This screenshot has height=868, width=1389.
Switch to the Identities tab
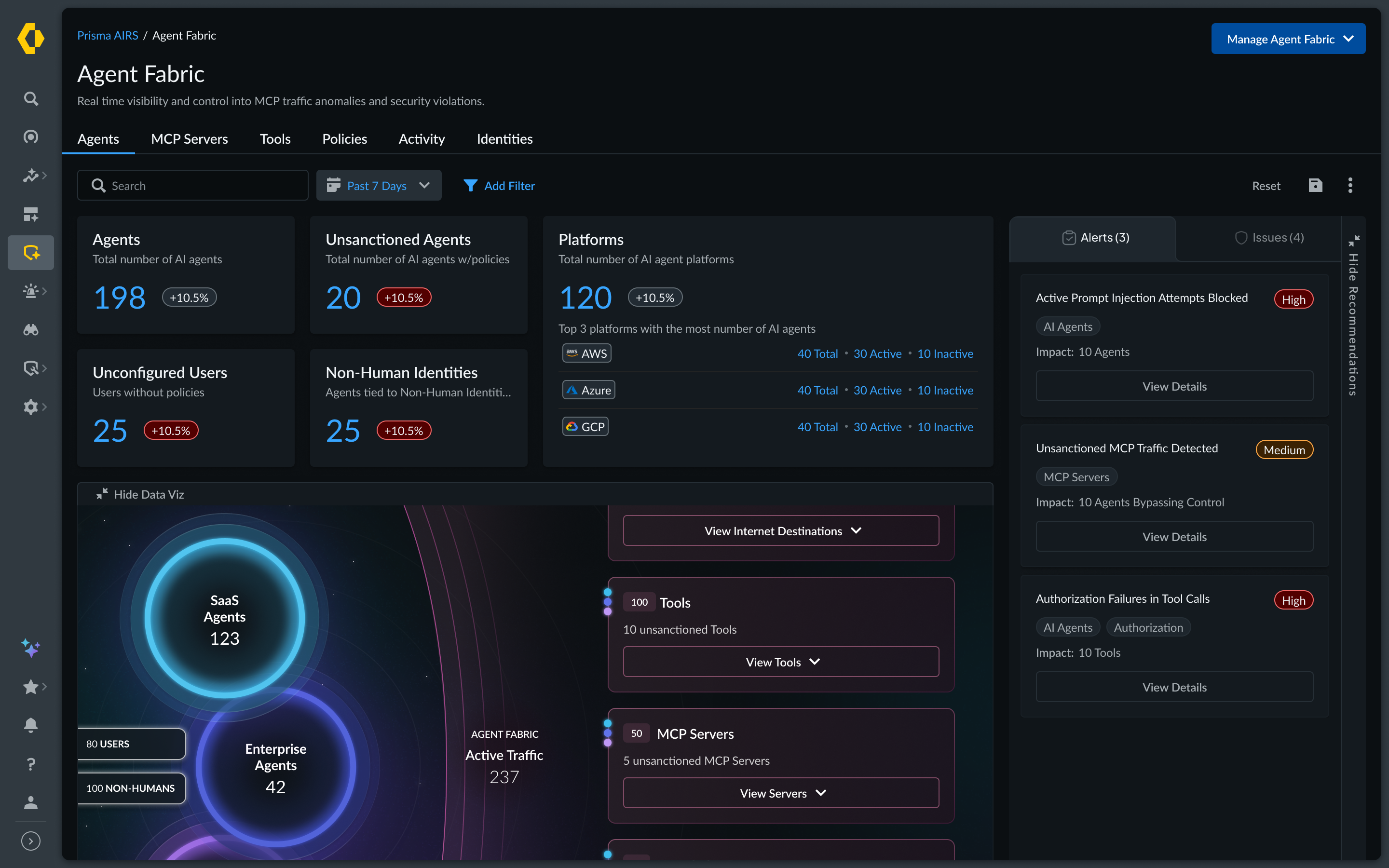[x=504, y=139]
